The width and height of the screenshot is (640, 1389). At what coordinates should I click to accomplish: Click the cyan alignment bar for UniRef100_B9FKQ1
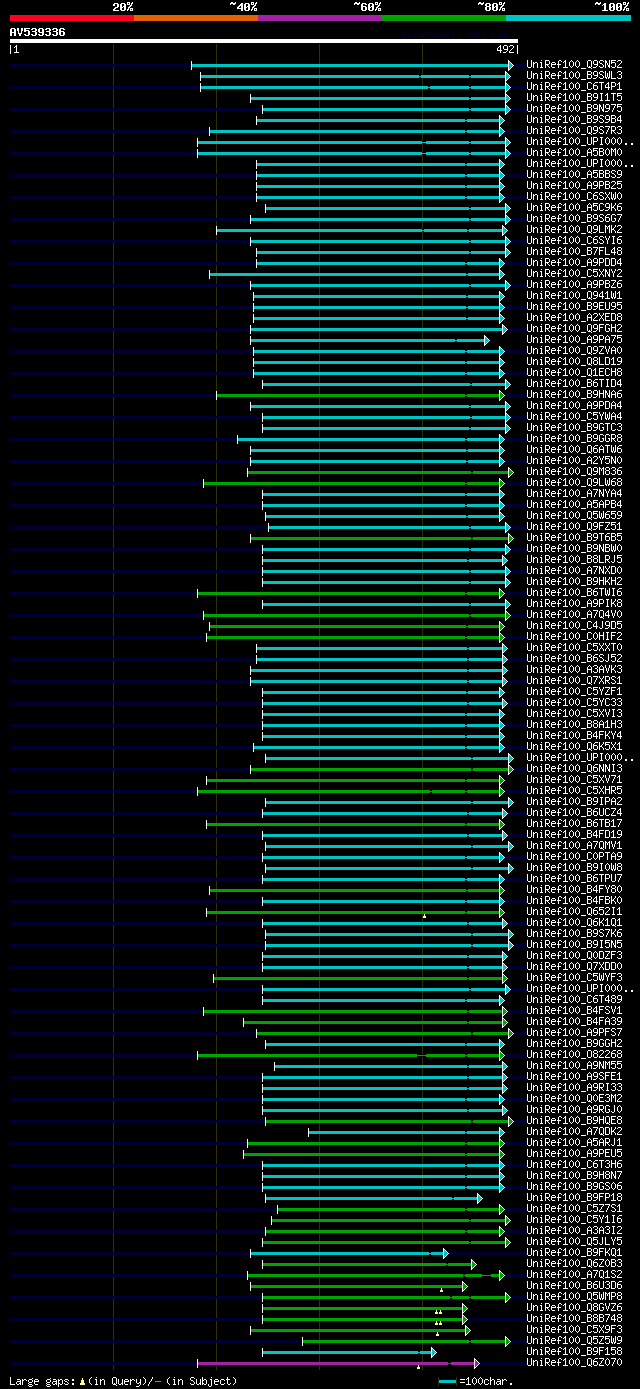coord(349,1253)
